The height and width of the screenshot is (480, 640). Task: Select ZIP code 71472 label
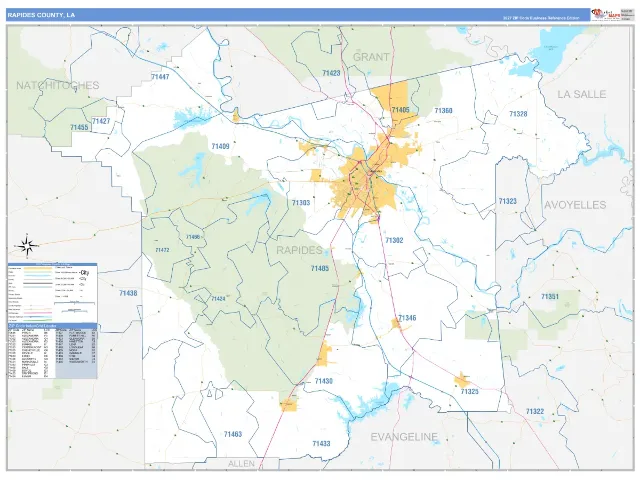pyautogui.click(x=162, y=250)
